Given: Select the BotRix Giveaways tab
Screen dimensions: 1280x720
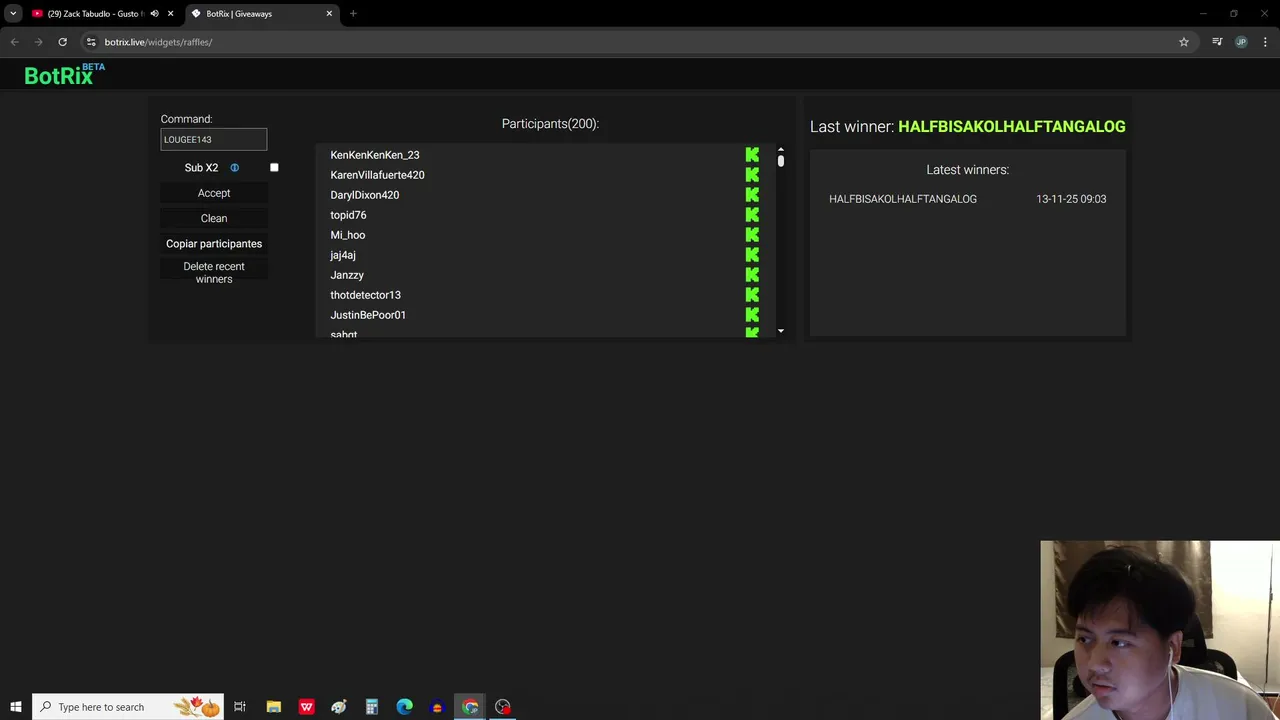Looking at the screenshot, I should [x=260, y=14].
